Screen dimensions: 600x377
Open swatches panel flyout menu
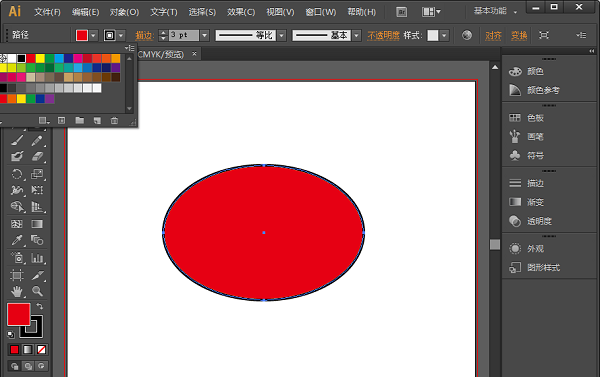[x=129, y=48]
